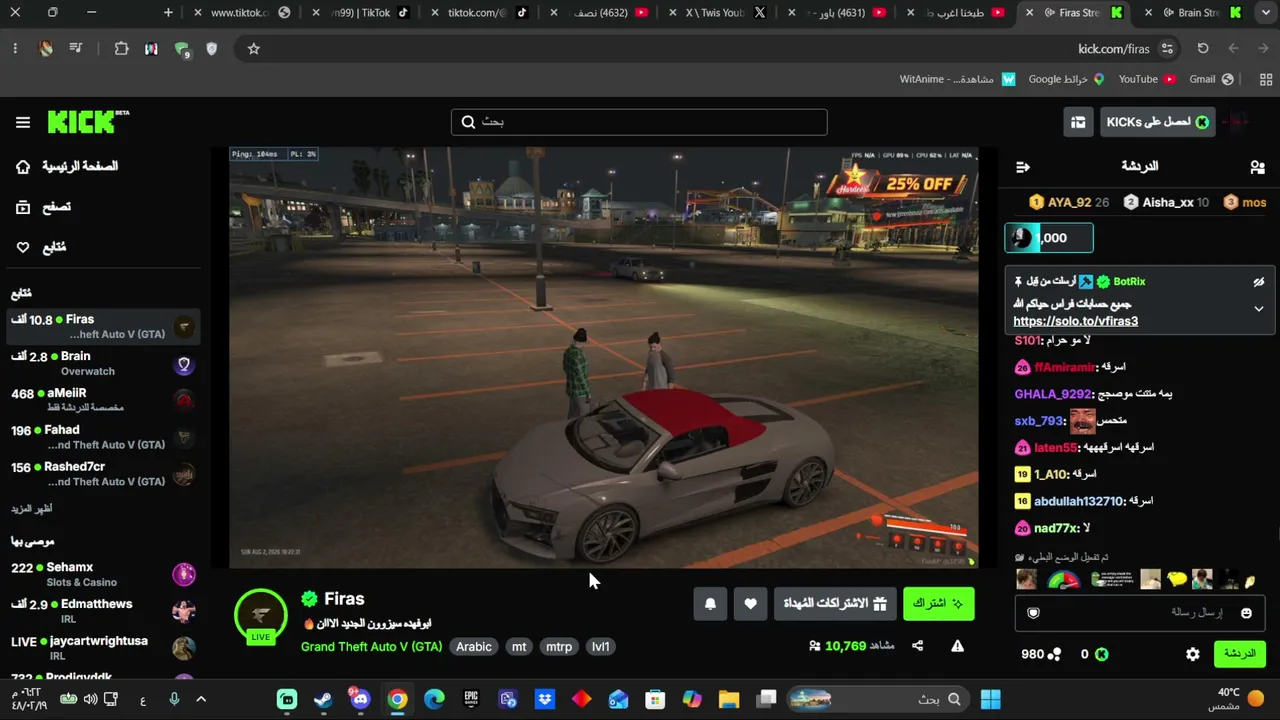Image resolution: width=1280 pixels, height=720 pixels.
Task: Open Windows Start menu
Action: pyautogui.click(x=990, y=699)
